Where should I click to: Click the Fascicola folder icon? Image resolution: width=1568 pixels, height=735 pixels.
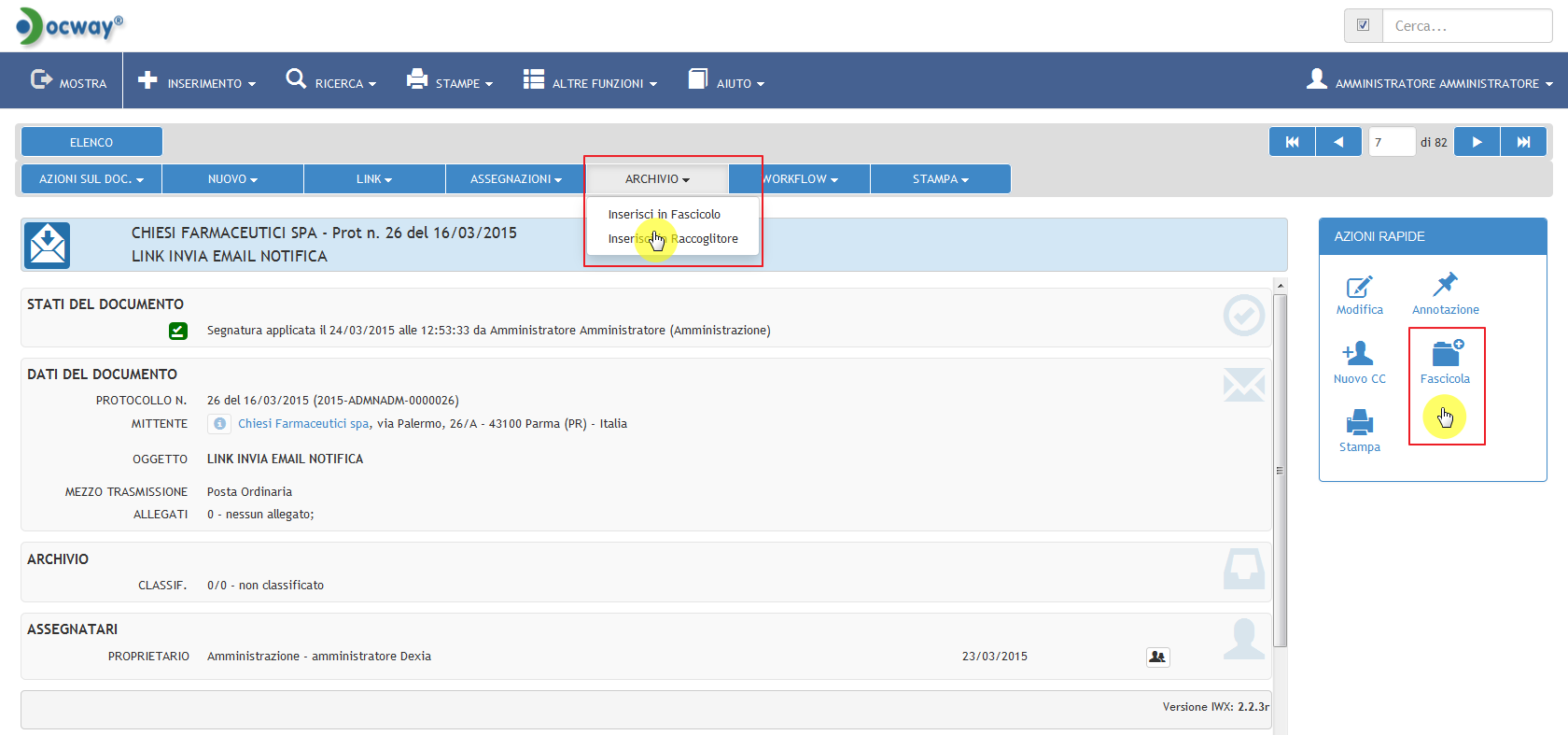(1445, 354)
